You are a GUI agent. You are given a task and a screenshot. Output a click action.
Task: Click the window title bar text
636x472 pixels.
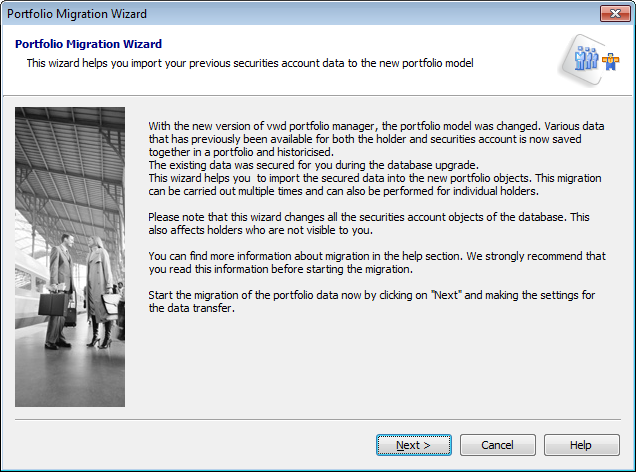pyautogui.click(x=76, y=14)
